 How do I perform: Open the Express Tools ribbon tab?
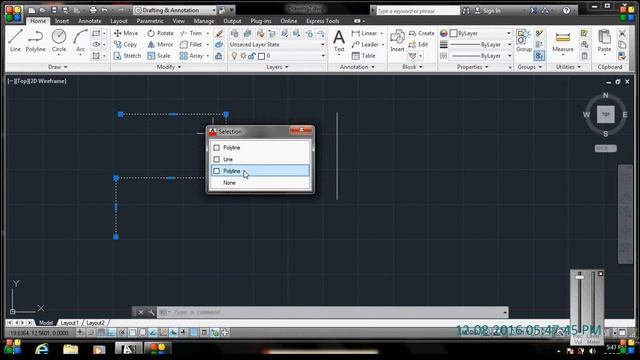tap(322, 21)
